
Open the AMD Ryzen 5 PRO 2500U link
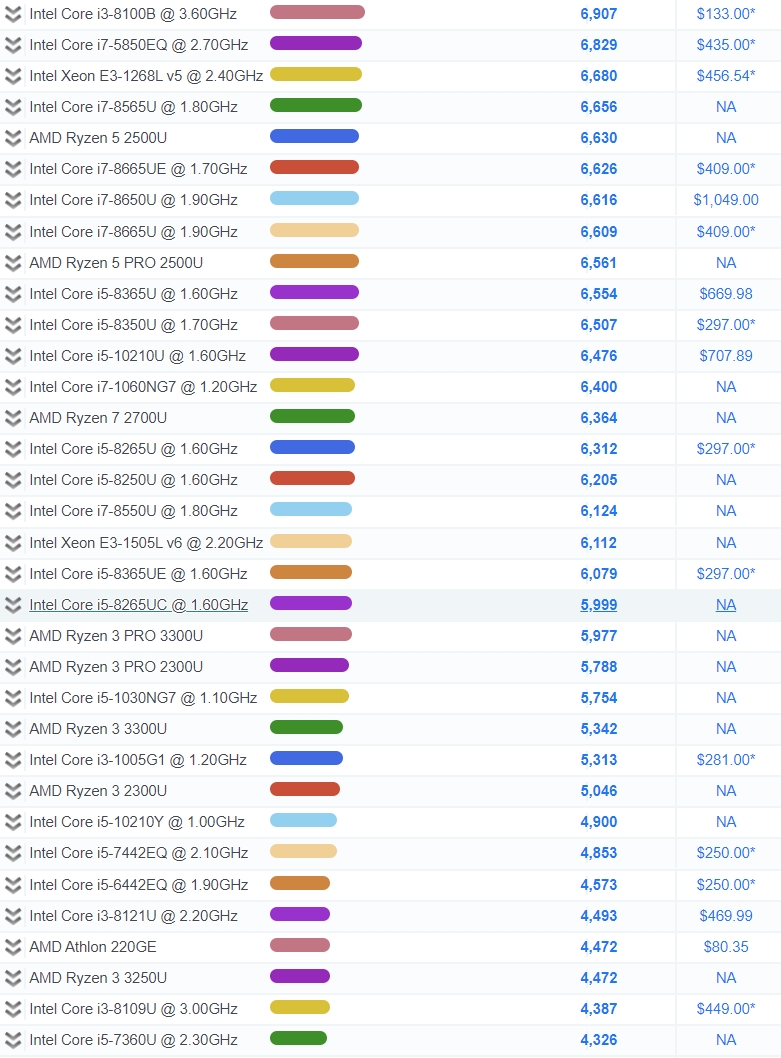[116, 262]
